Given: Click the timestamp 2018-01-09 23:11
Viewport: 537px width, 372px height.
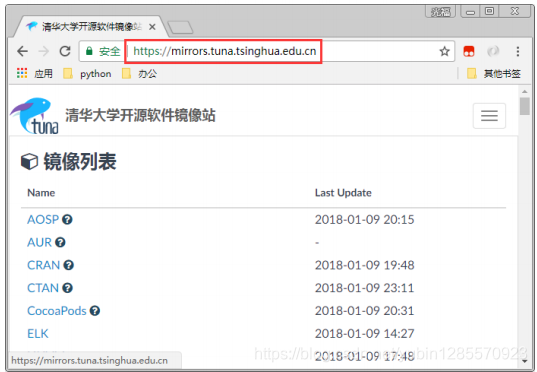Looking at the screenshot, I should point(364,288).
